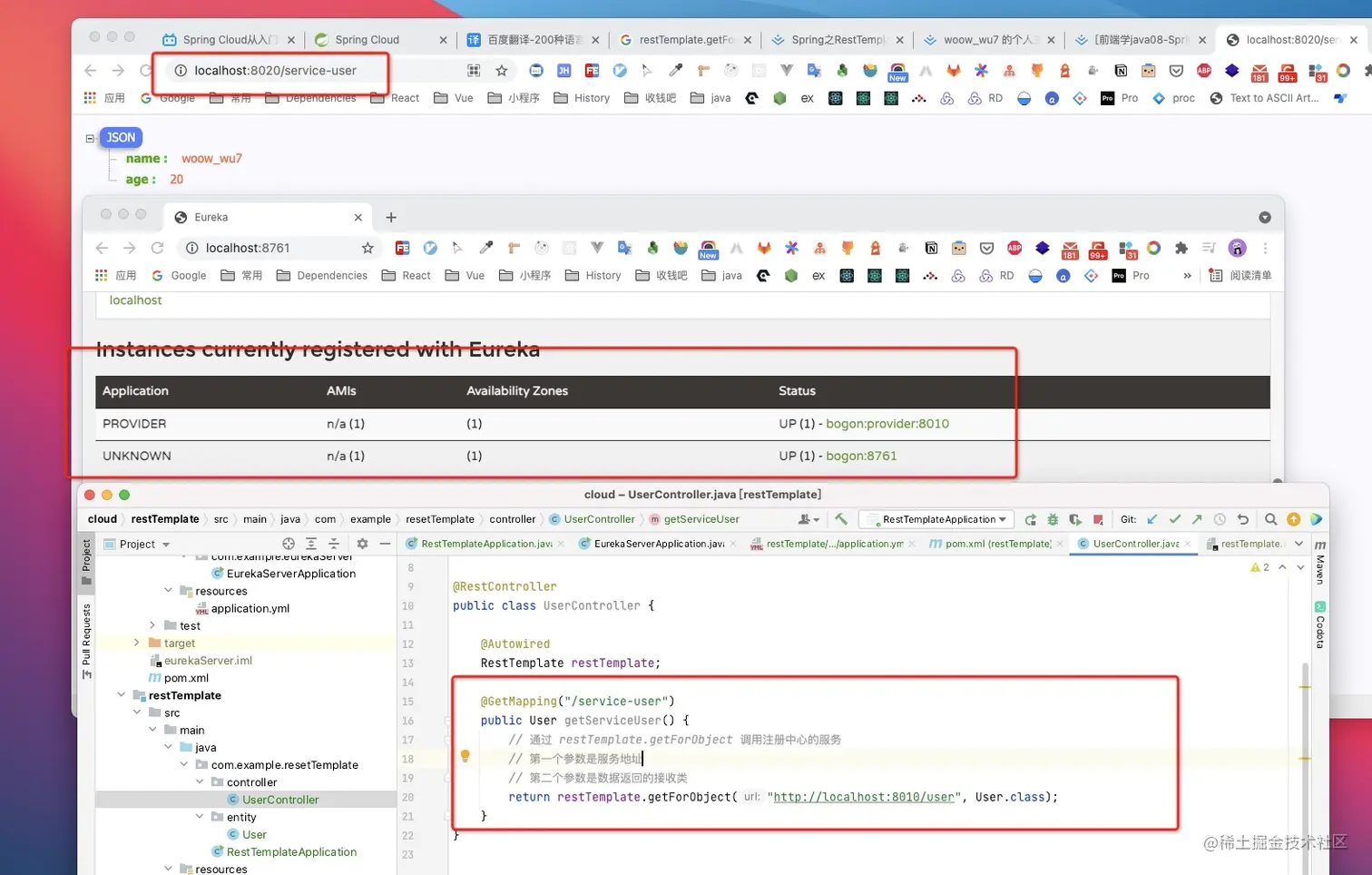Open History bookmark folder in Eureka browser
The width and height of the screenshot is (1372, 875).
pyautogui.click(x=593, y=275)
